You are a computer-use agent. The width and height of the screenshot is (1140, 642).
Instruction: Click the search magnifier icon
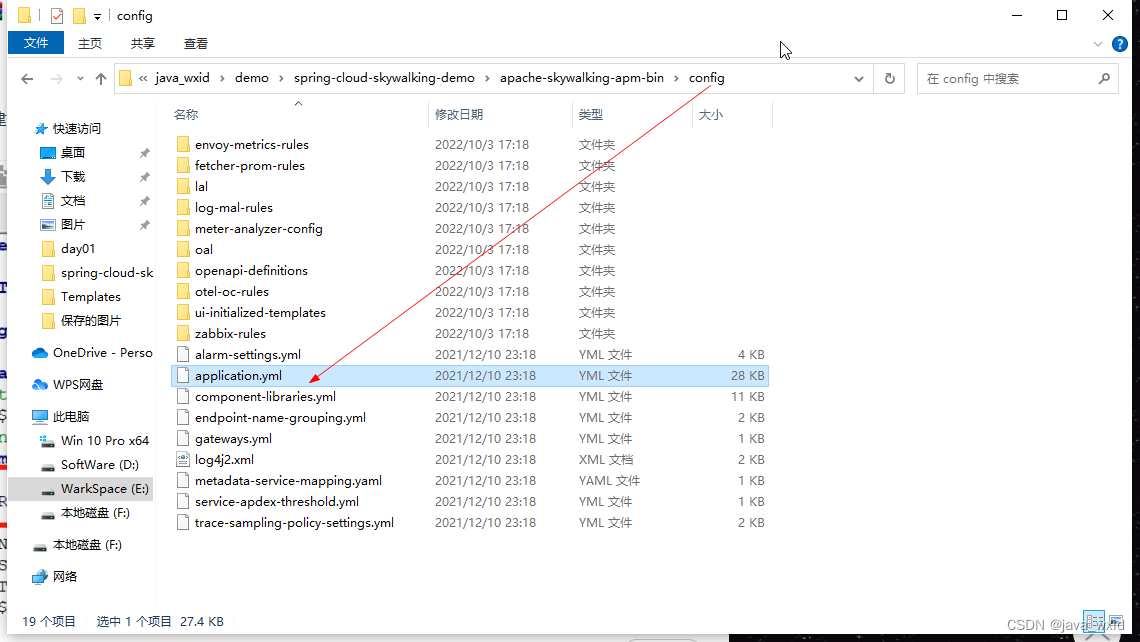coord(1104,79)
